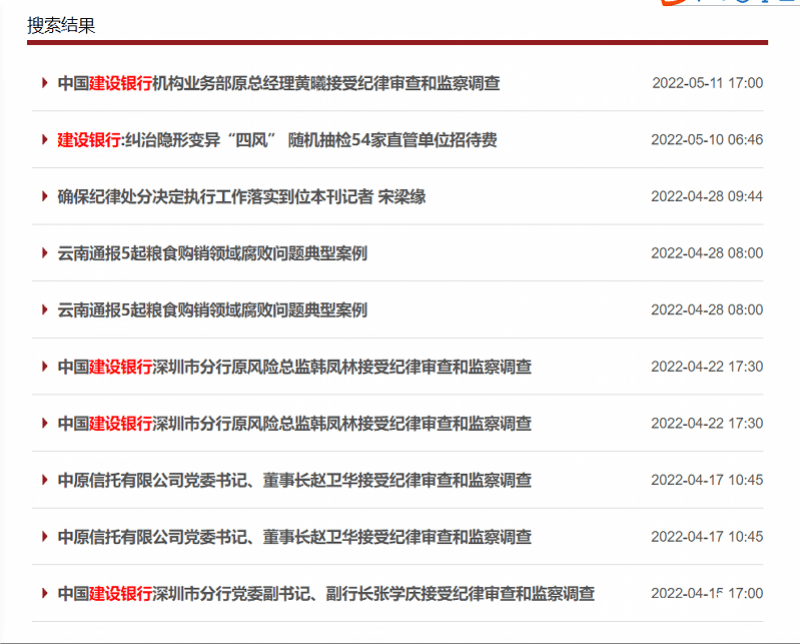Viewport: 800px width, 644px height.
Task: Open the first 中原信托赵卫华 result
Action: [294, 480]
